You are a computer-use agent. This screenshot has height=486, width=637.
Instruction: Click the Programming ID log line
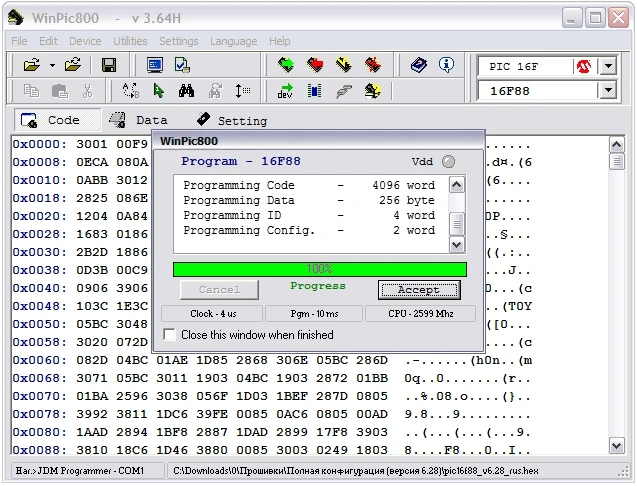click(309, 215)
